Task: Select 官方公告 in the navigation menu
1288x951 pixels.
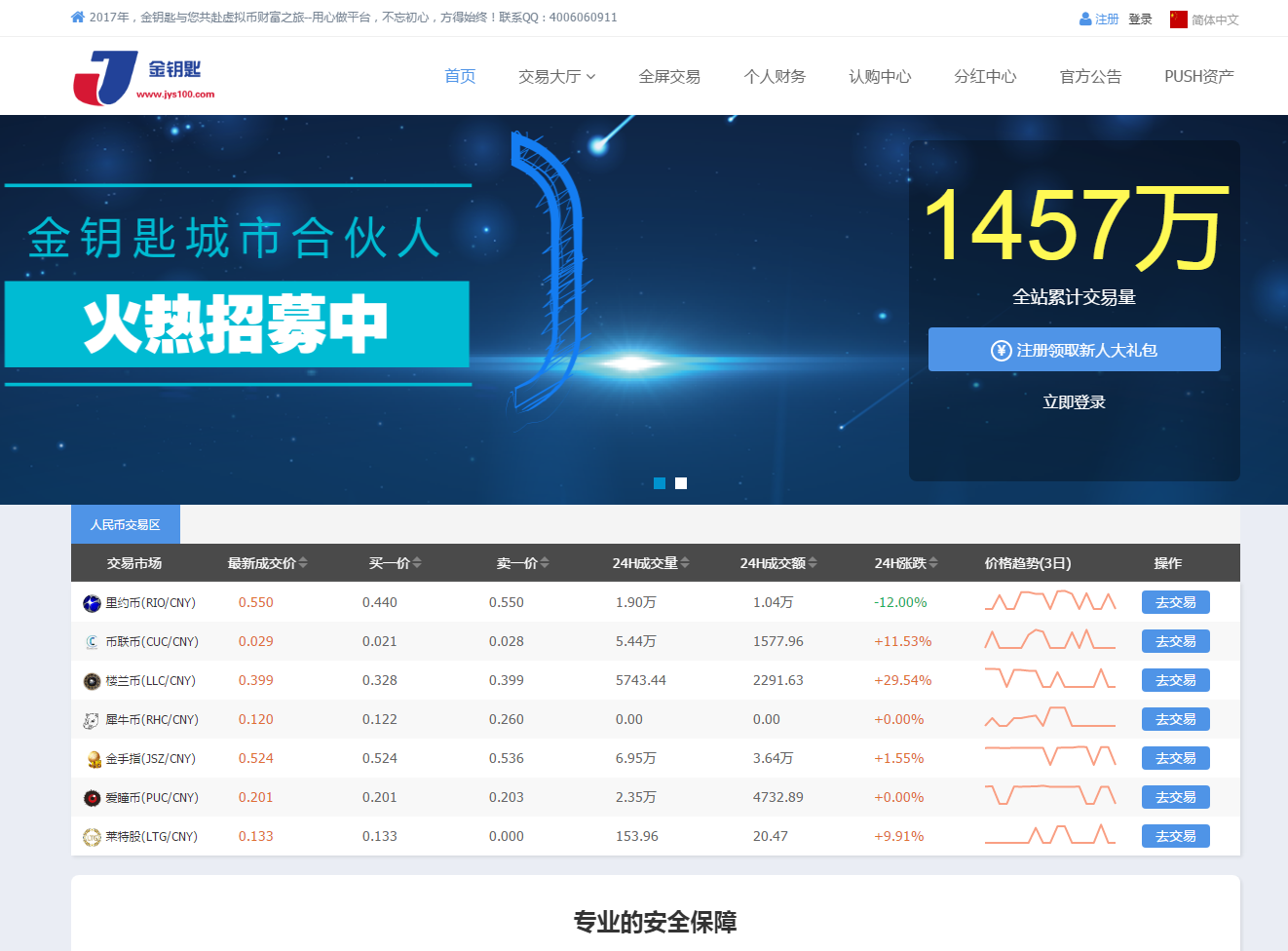Action: pos(1090,76)
